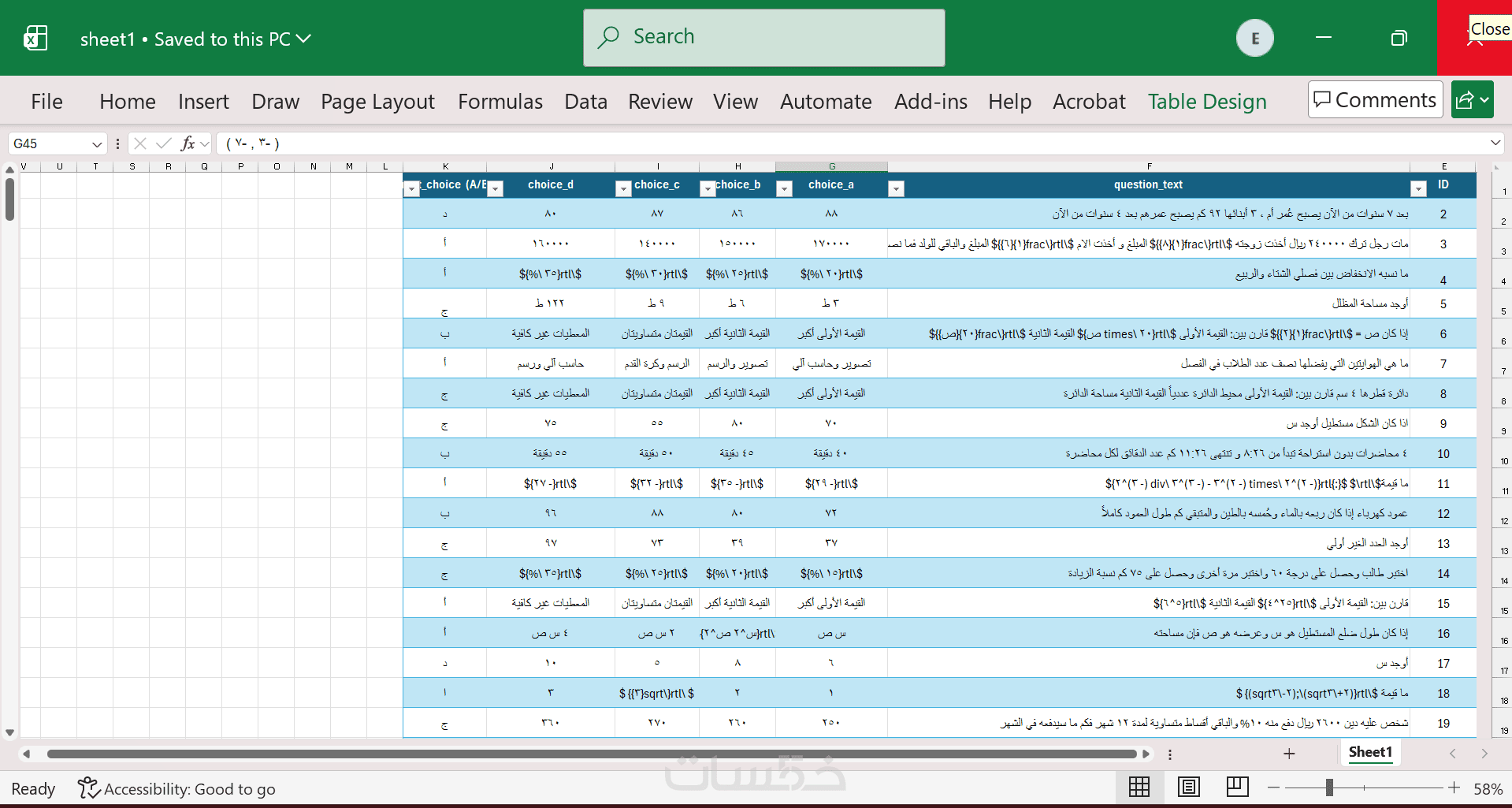Click the down arrow of vertical scrollbar

point(9,732)
